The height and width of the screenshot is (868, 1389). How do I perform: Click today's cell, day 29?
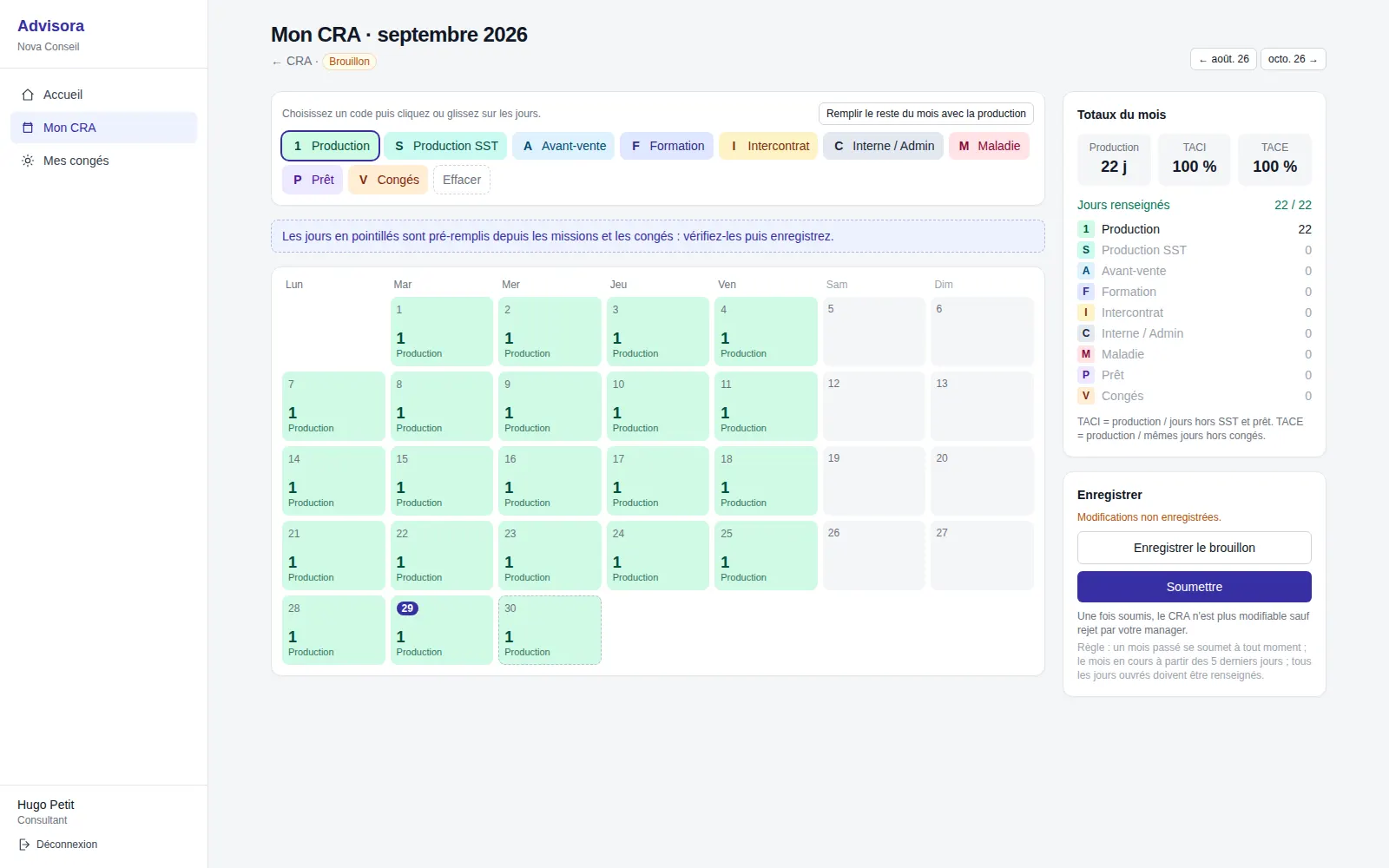click(442, 630)
